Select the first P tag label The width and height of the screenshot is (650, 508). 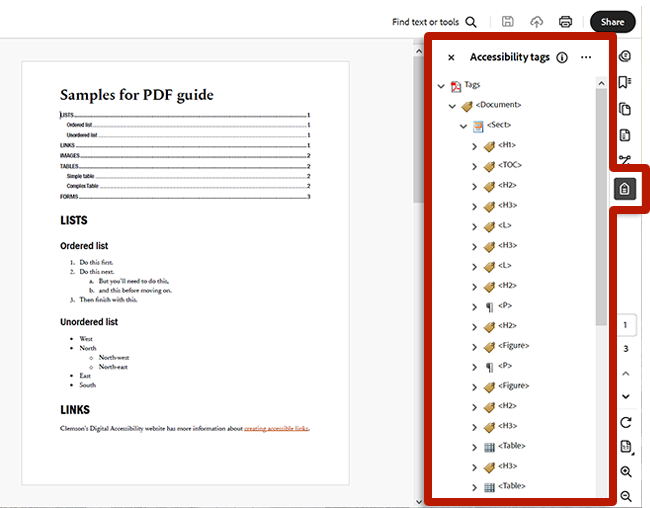[x=505, y=305]
